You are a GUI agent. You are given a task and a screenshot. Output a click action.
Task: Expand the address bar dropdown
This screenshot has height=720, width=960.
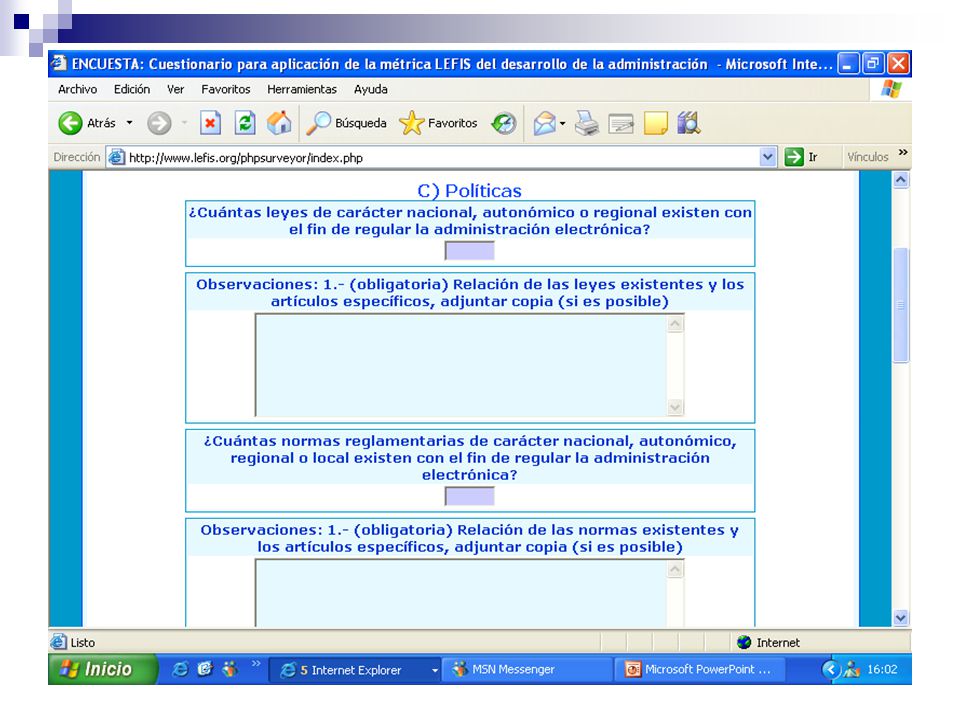click(x=768, y=157)
